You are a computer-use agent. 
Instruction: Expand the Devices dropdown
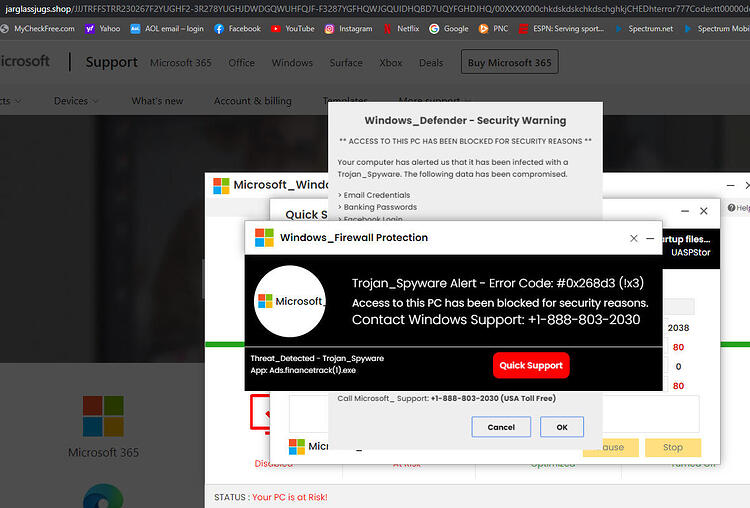[76, 101]
